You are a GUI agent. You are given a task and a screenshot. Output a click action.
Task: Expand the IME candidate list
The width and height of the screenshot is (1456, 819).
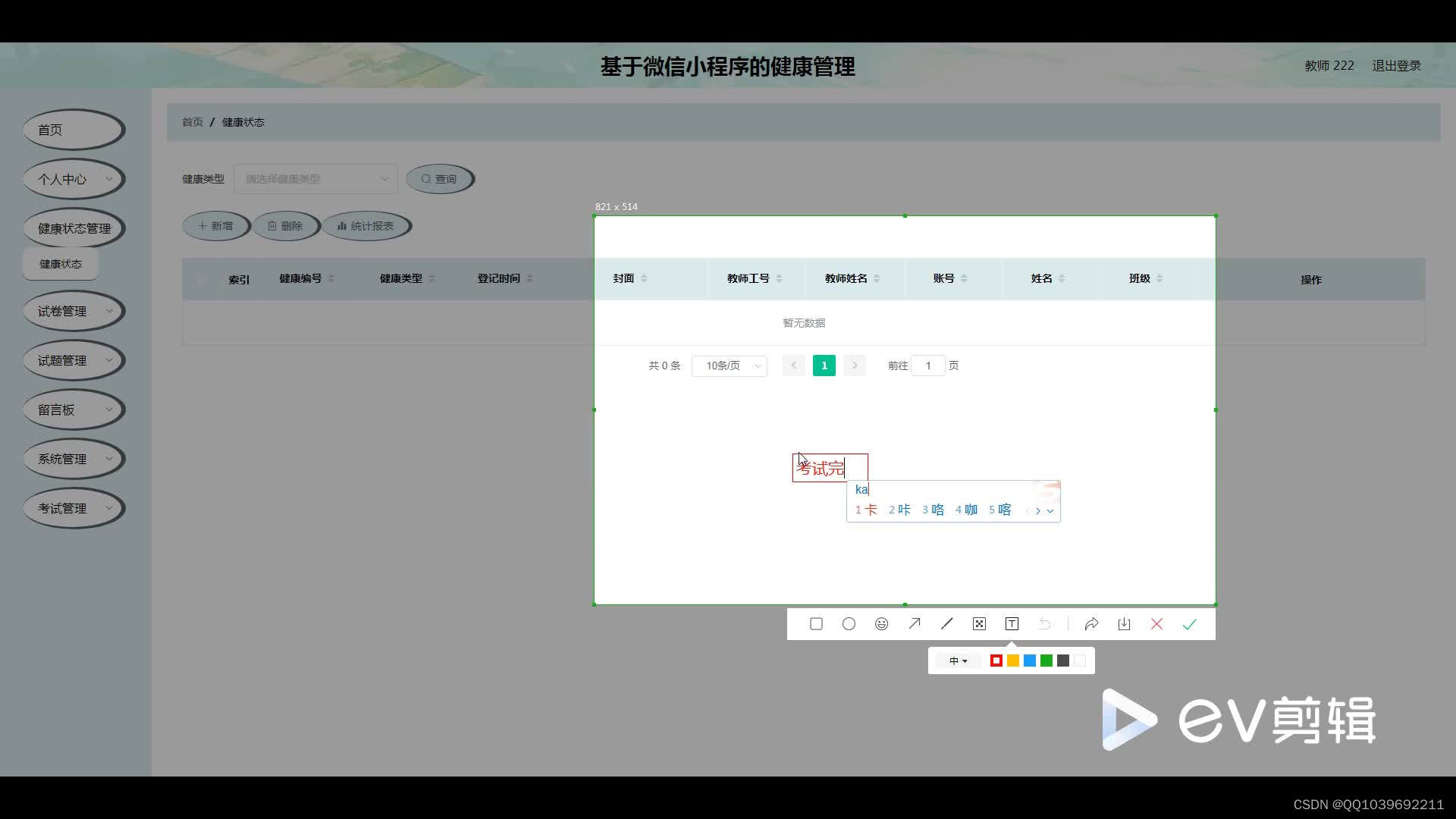[x=1050, y=511]
